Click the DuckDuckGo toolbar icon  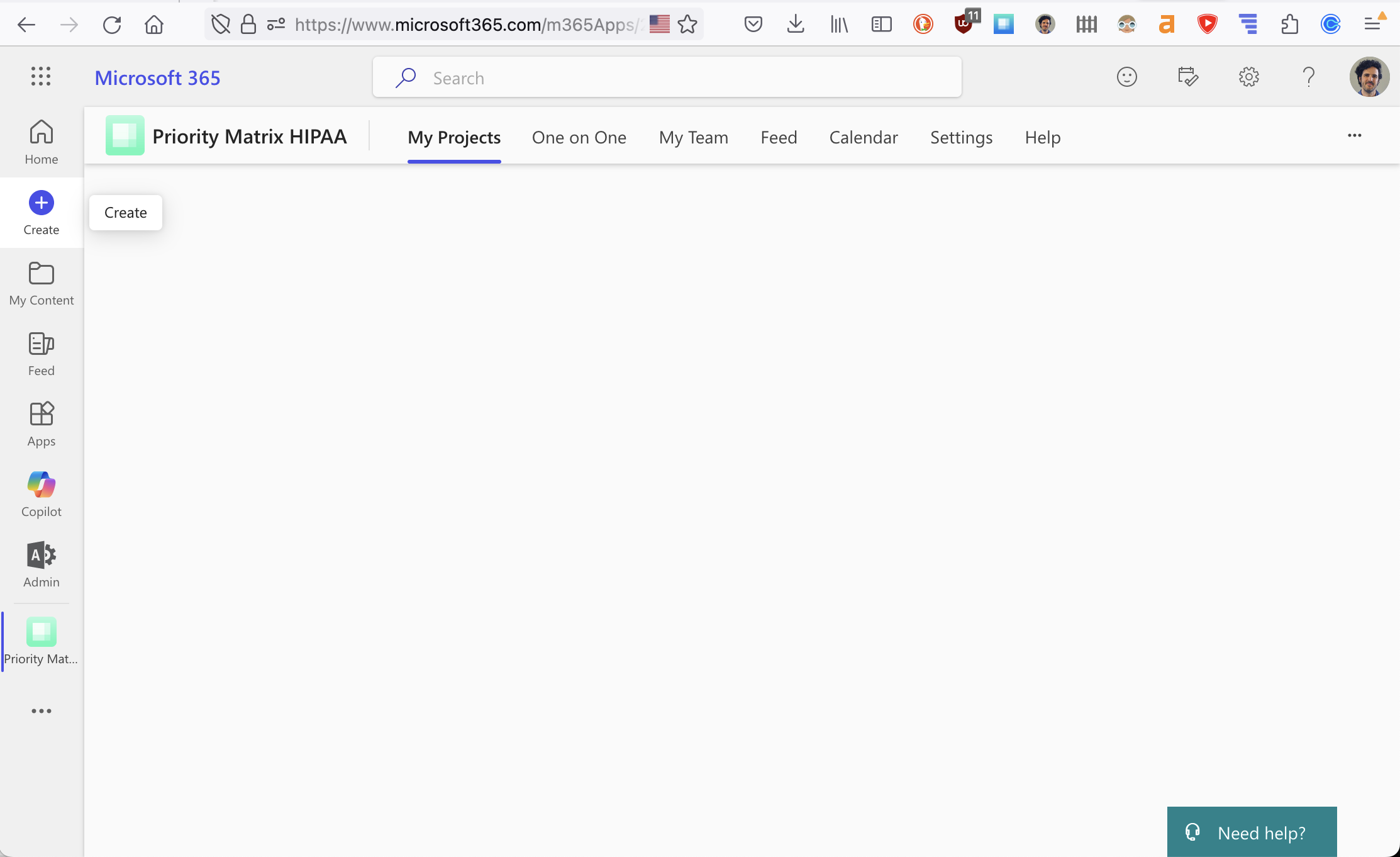coord(923,25)
